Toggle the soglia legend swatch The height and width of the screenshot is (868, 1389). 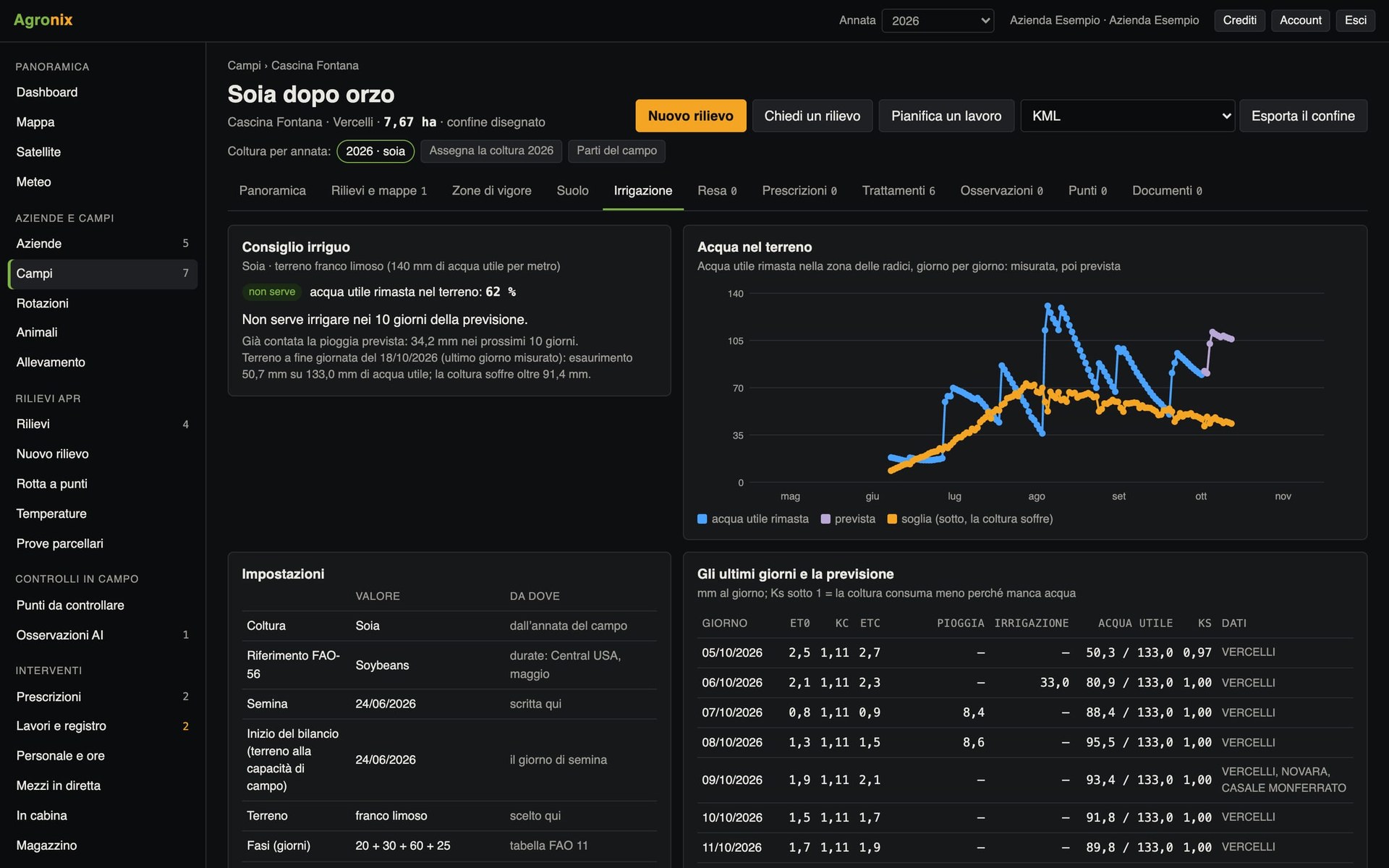click(x=892, y=519)
